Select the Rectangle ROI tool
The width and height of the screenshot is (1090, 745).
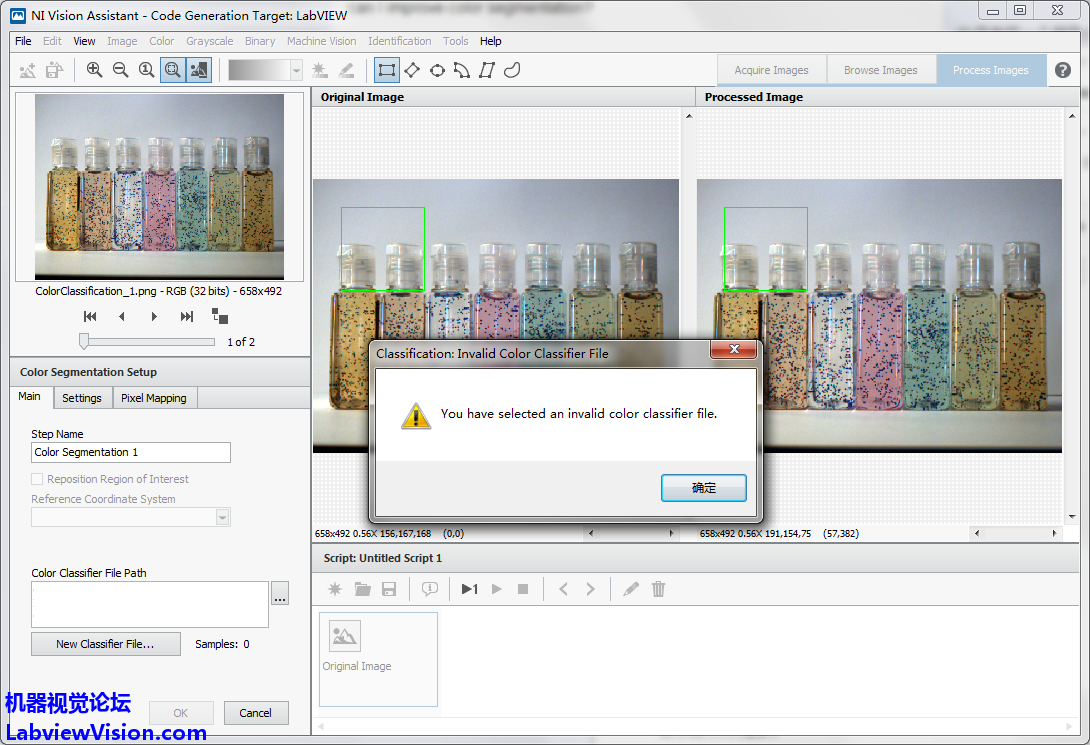click(386, 70)
